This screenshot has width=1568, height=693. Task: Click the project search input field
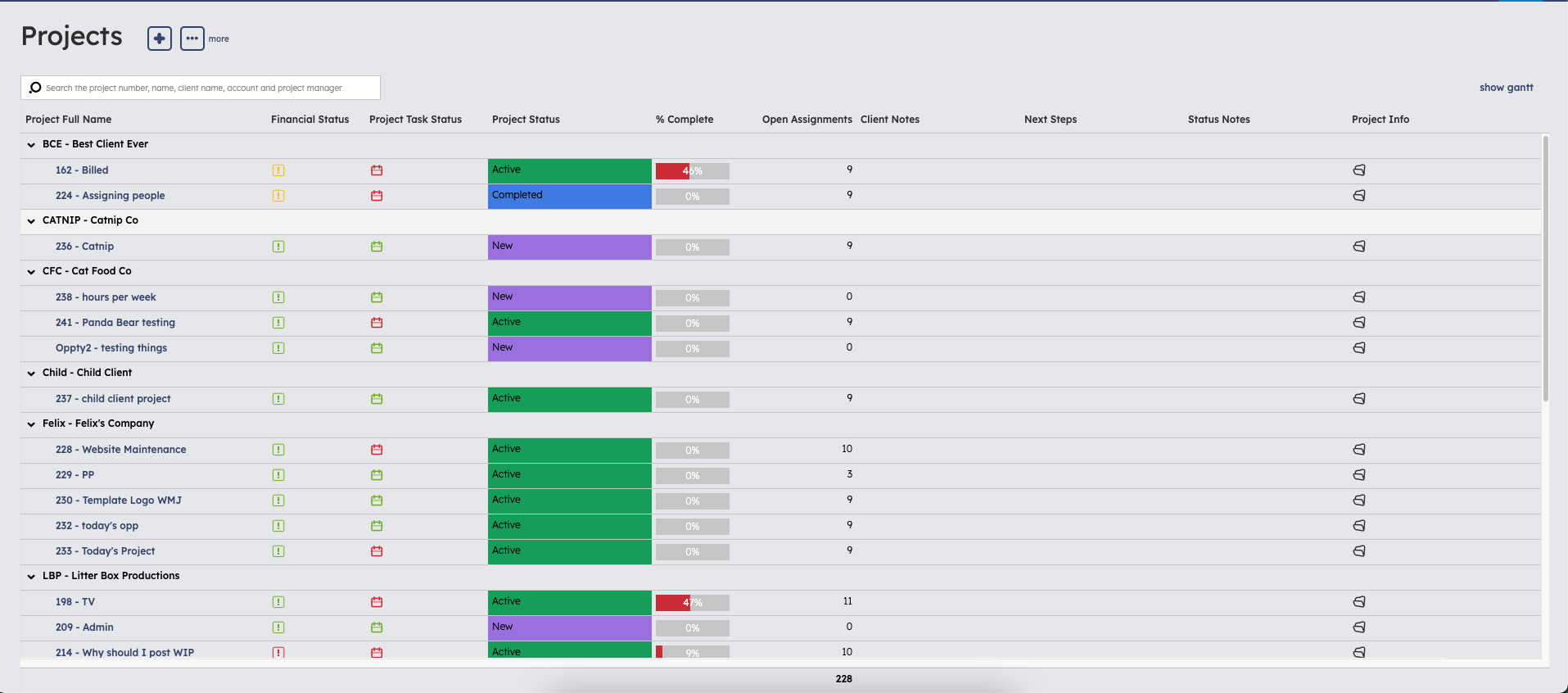click(x=201, y=88)
